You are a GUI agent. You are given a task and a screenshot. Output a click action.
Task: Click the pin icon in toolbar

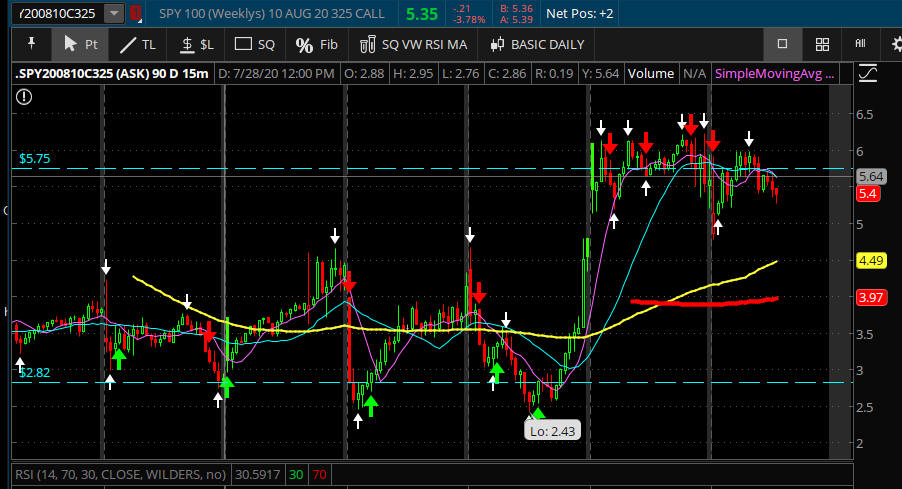pyautogui.click(x=32, y=44)
